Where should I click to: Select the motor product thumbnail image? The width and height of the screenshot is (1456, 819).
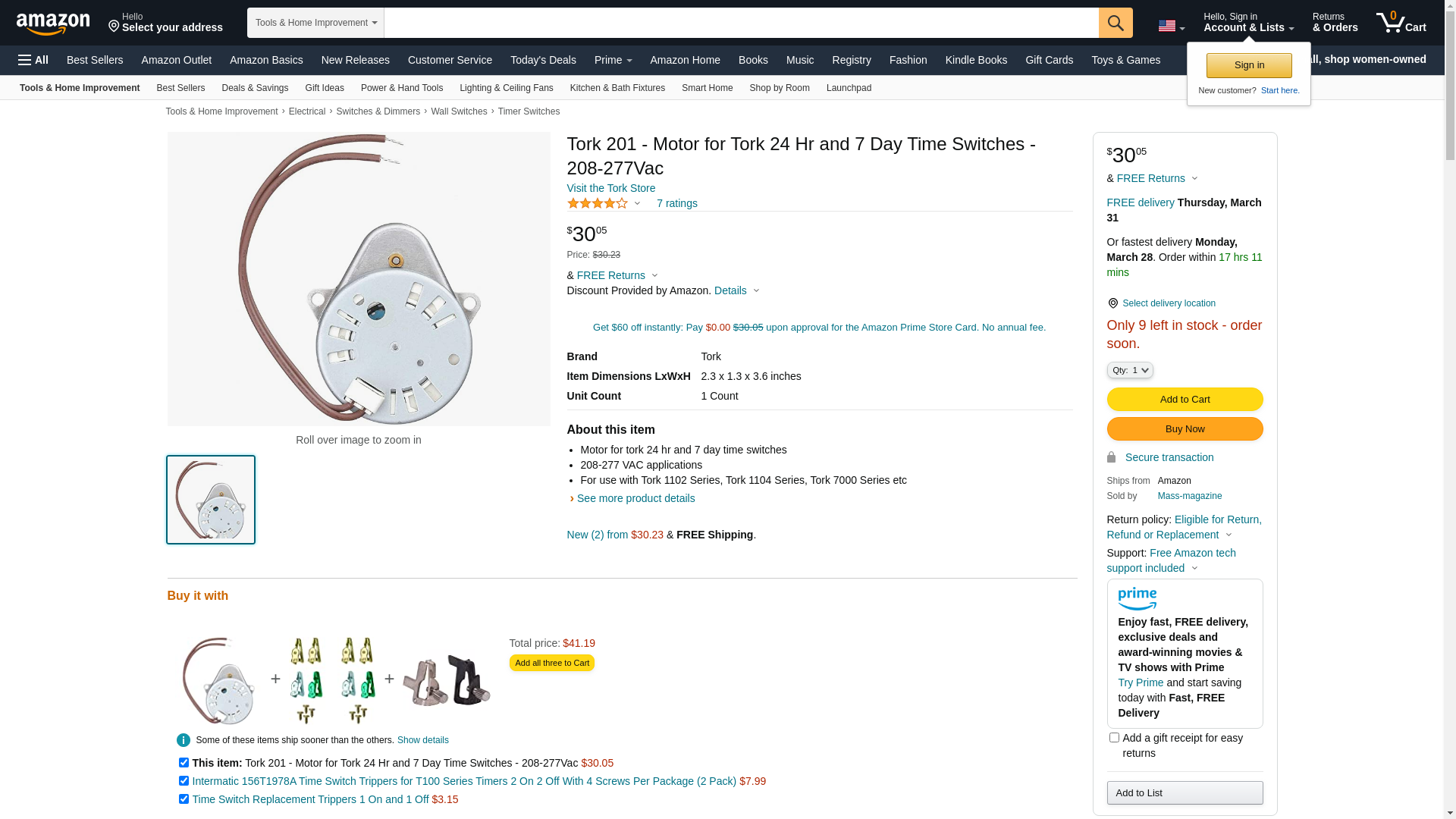pos(211,500)
